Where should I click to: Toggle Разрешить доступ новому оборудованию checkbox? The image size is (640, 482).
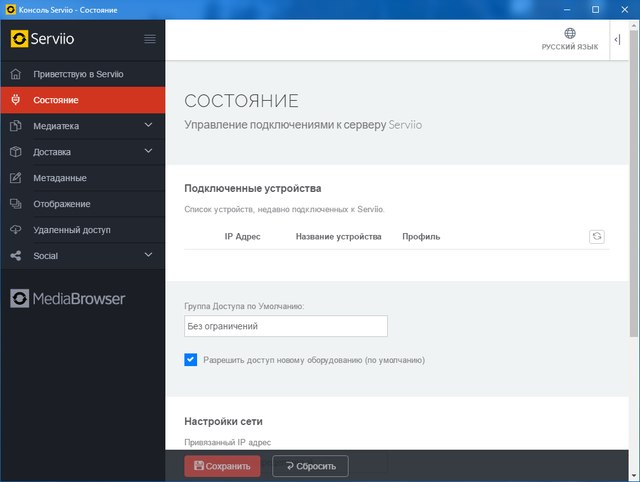coord(191,360)
